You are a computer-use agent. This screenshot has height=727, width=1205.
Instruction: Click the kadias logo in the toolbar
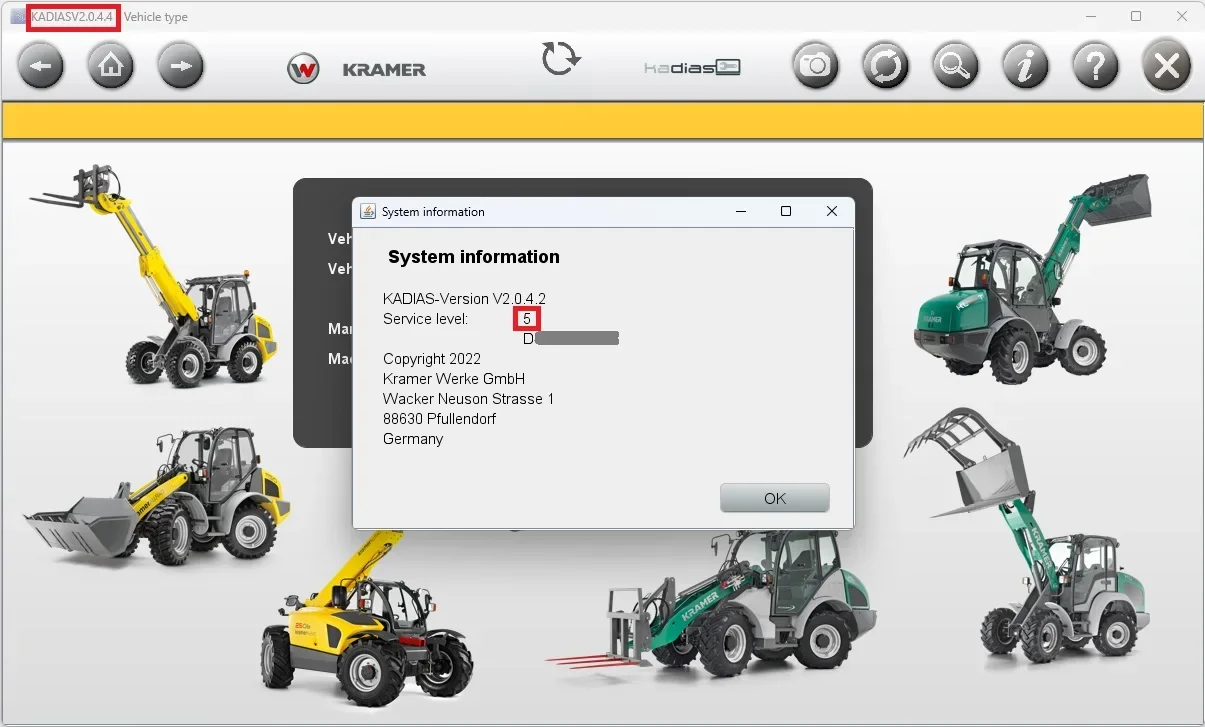click(692, 69)
